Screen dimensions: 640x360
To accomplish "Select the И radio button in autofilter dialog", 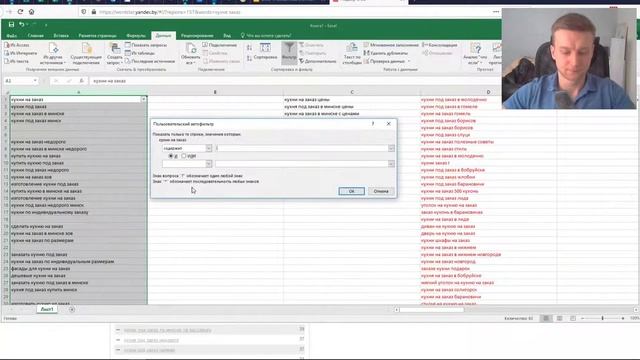I will click(171, 156).
